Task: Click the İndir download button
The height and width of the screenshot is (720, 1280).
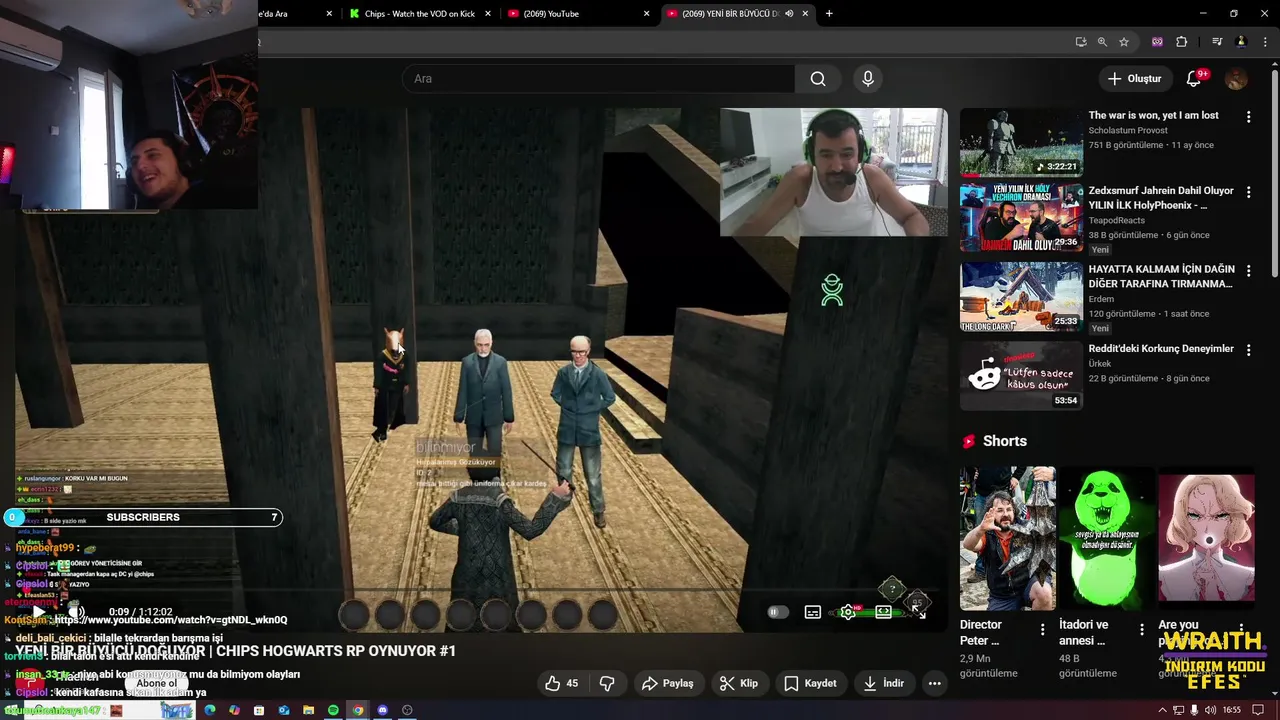Action: [883, 683]
